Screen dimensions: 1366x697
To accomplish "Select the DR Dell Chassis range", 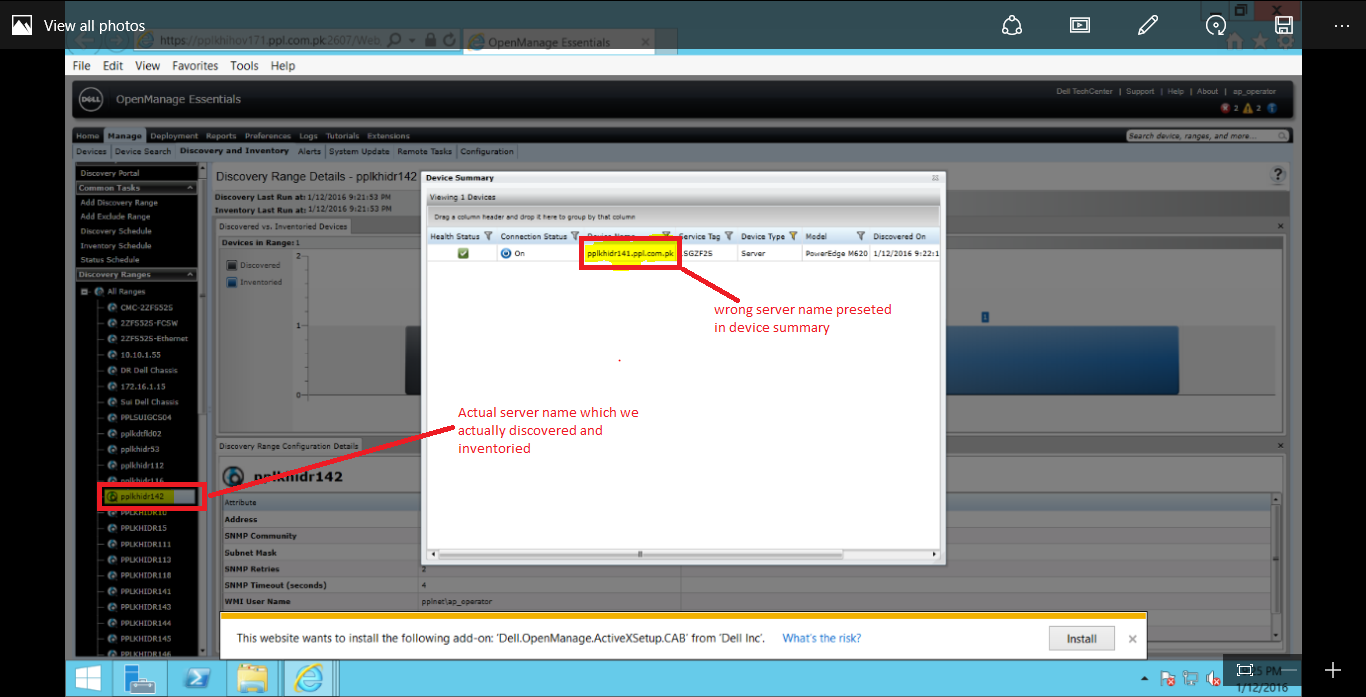I will tap(149, 370).
